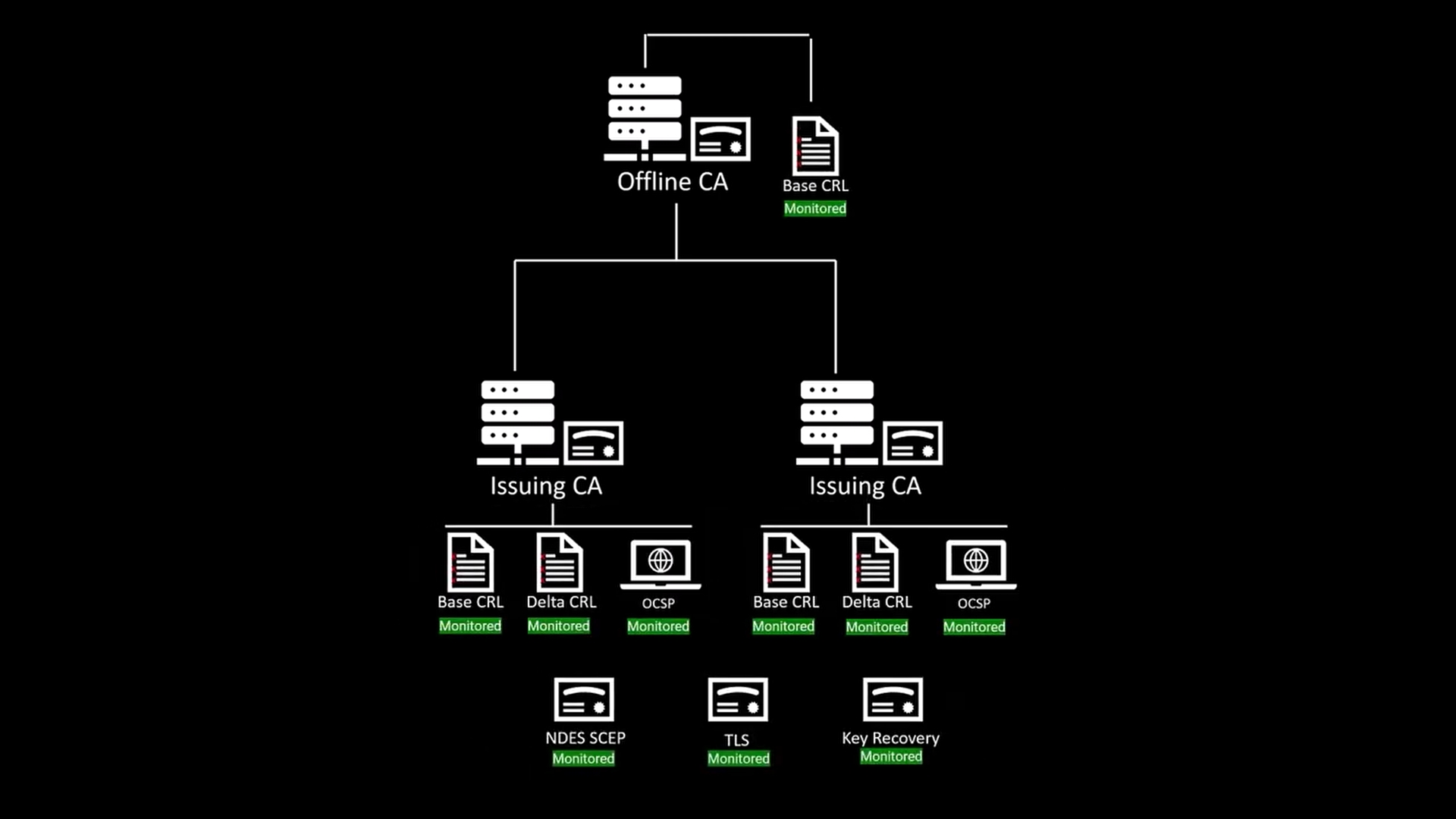The height and width of the screenshot is (819, 1456).
Task: Toggle Monitored status under TLS
Action: coord(738,758)
